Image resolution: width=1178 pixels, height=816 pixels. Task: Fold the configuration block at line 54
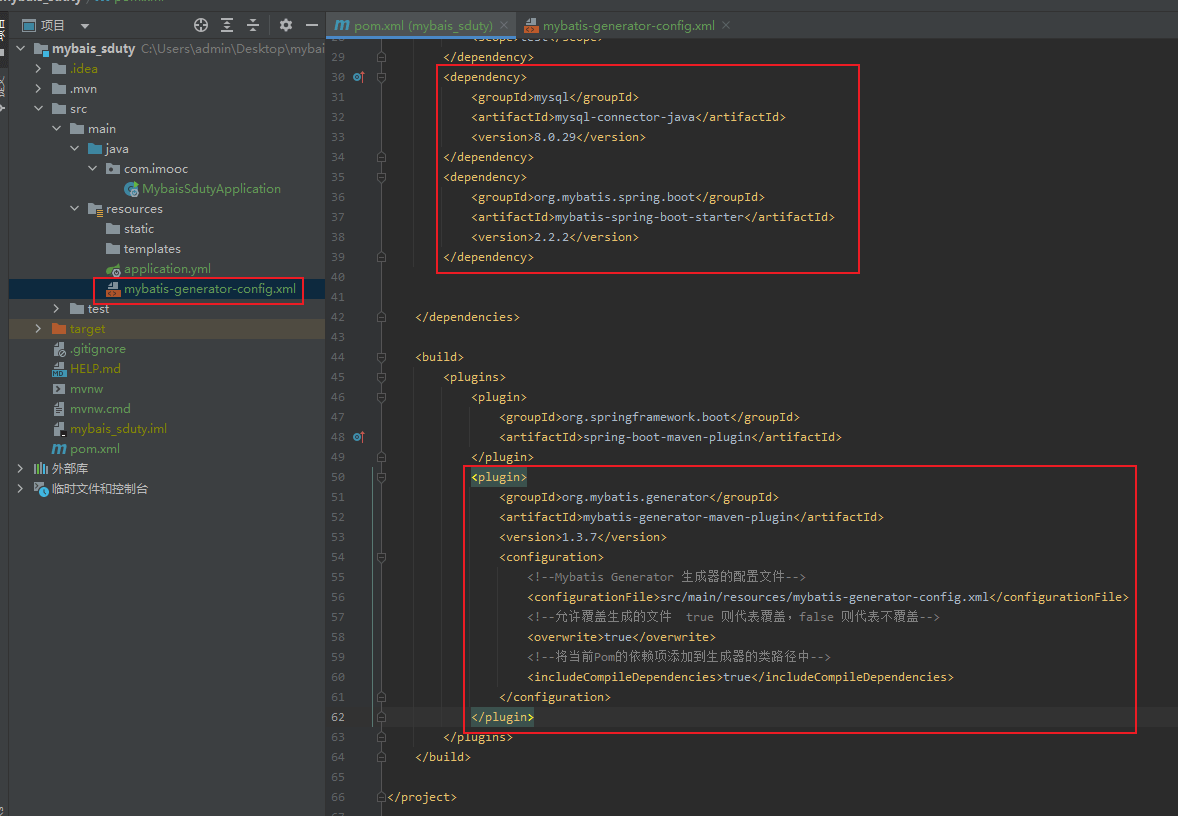pos(382,557)
